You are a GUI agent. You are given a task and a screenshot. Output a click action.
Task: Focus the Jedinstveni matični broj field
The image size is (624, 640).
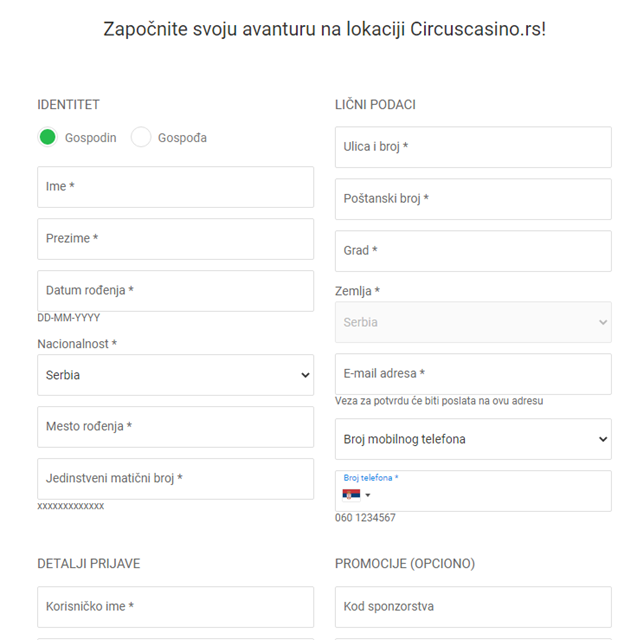(x=175, y=479)
